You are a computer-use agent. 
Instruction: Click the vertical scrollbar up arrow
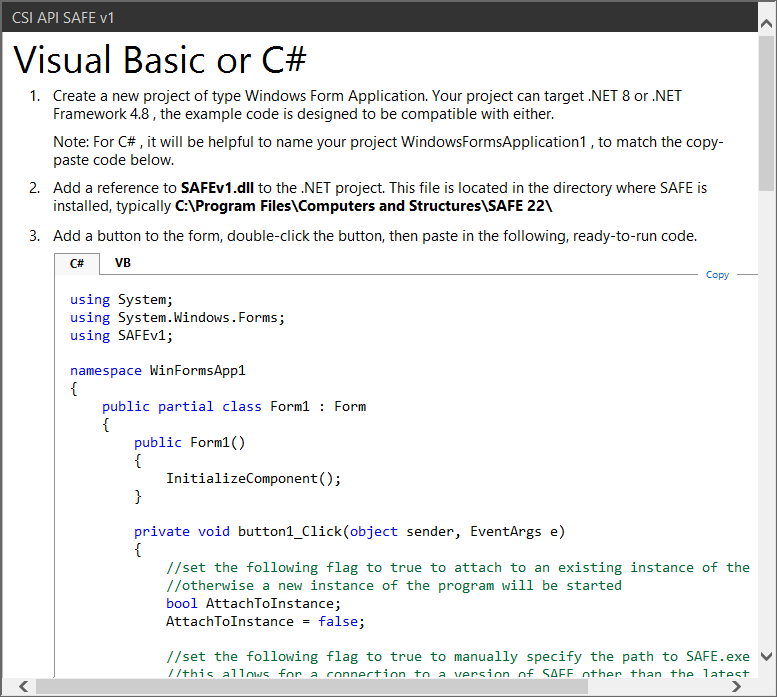(x=766, y=46)
